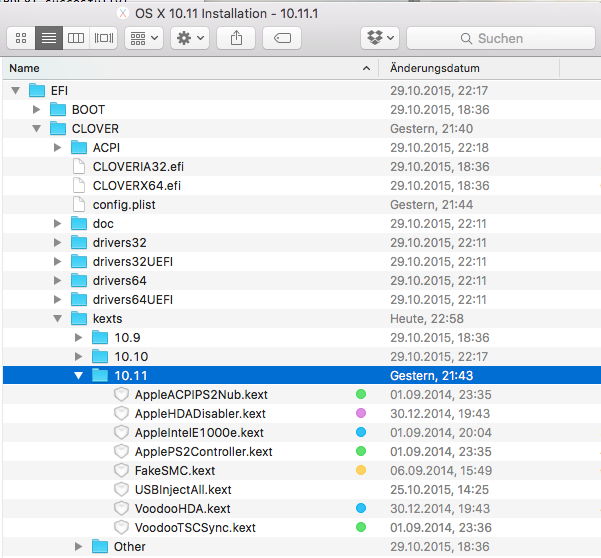Switch to Cover Flow view
601x558 pixels.
pyautogui.click(x=104, y=38)
